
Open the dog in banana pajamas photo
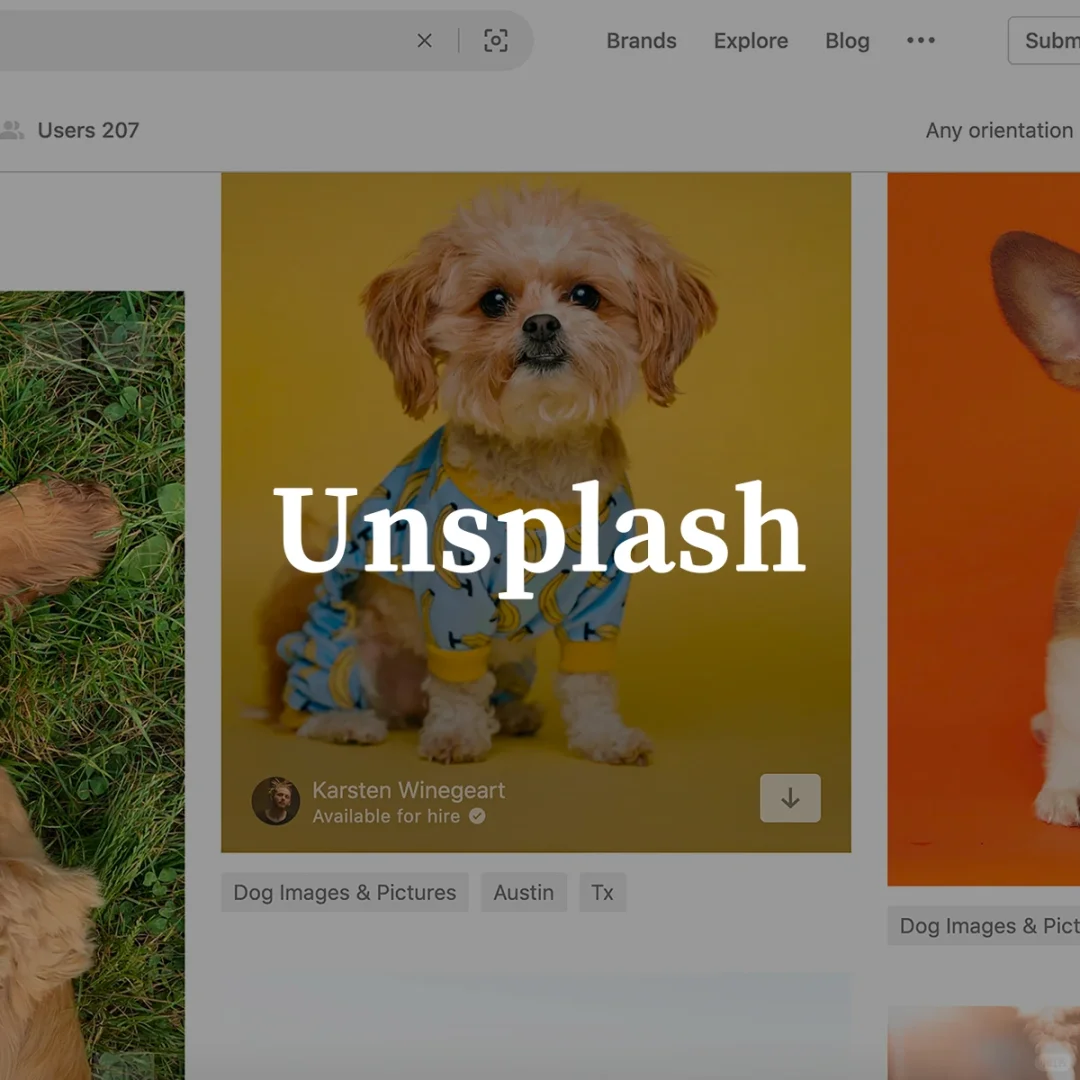pos(536,512)
